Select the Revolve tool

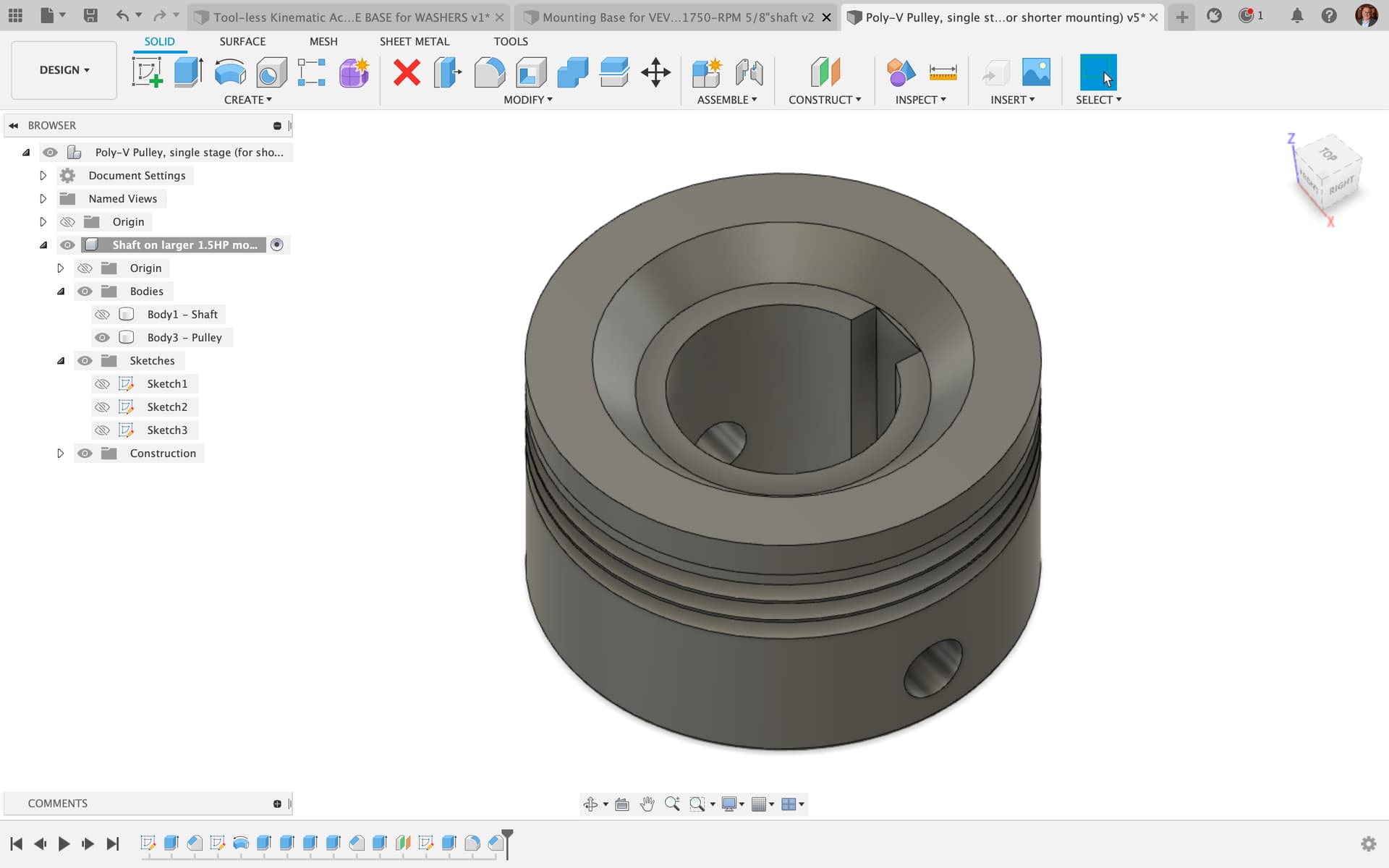click(230, 72)
